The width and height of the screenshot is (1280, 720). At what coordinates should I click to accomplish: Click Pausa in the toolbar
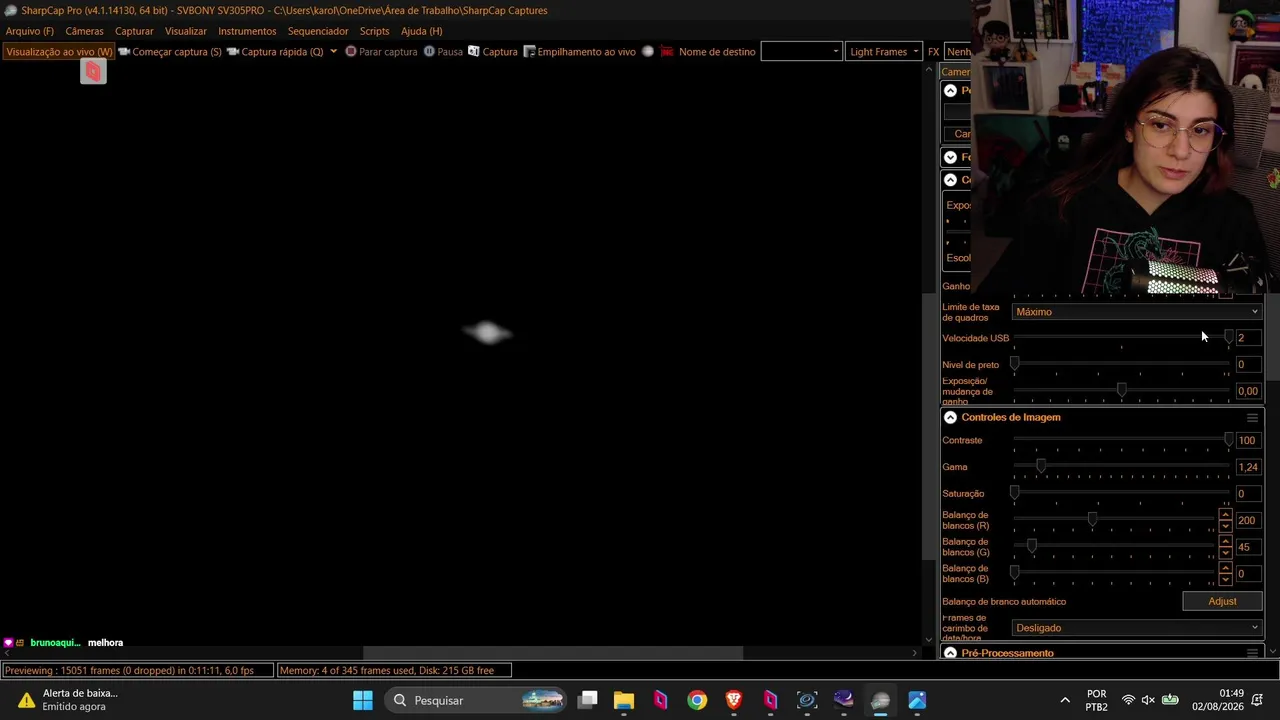click(443, 52)
